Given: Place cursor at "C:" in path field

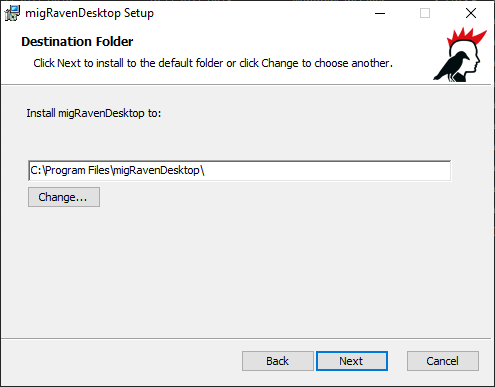Looking at the screenshot, I should point(36,171).
